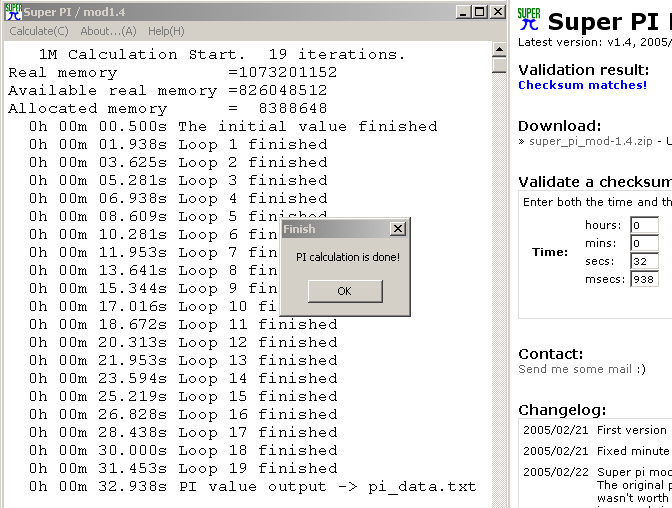Viewport: 672px width, 508px height.
Task: Click the scrollbar up arrow
Action: coord(499,50)
